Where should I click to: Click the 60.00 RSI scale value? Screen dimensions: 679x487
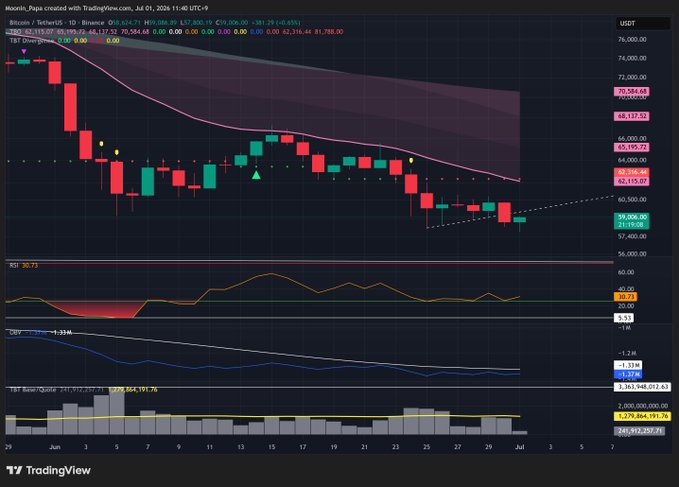(x=626, y=272)
